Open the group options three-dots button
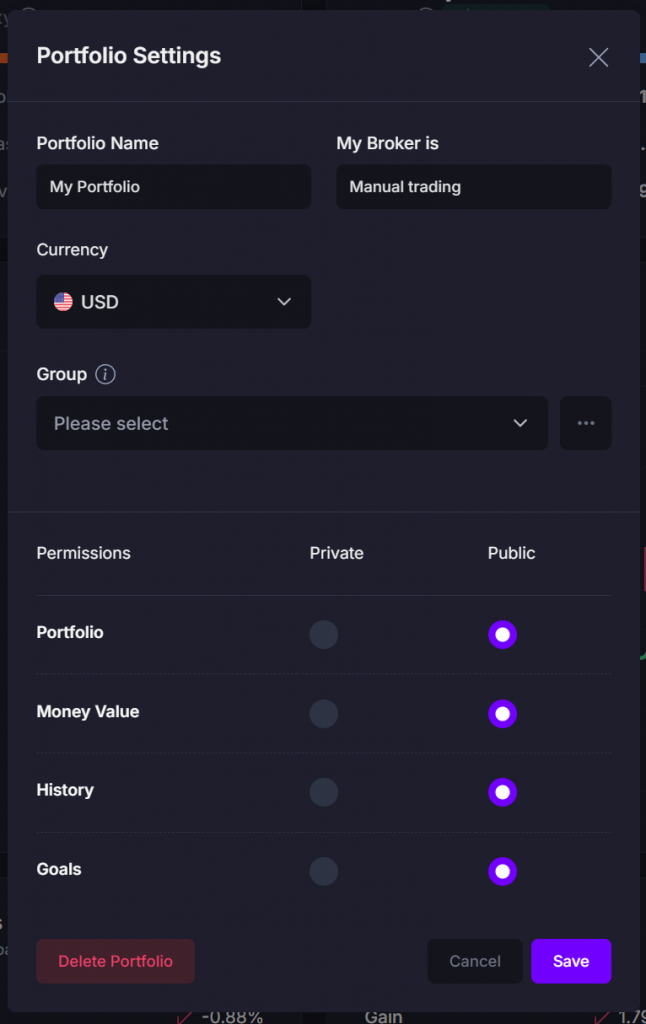Viewport: 646px width, 1024px height. [585, 423]
